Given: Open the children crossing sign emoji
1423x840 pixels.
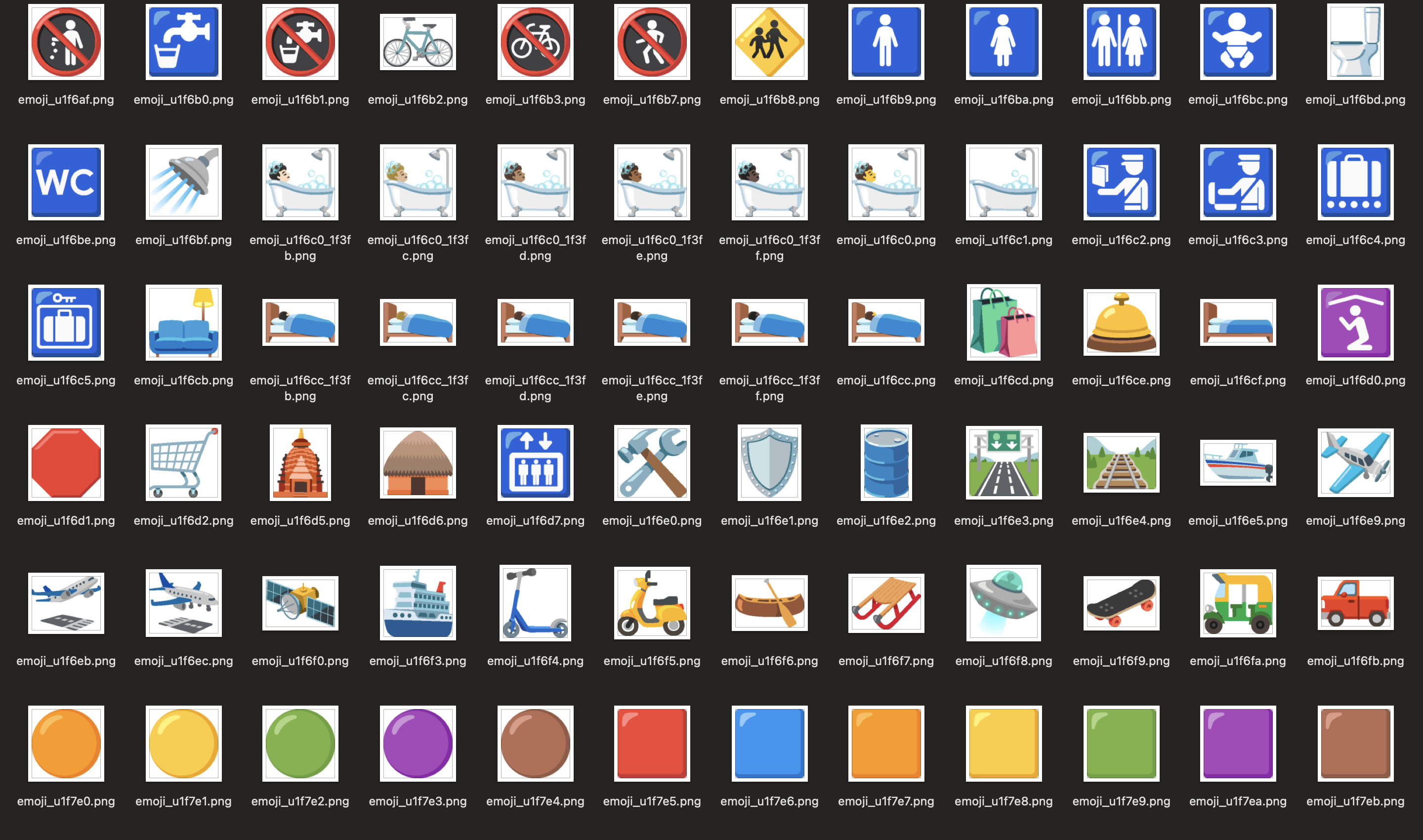Looking at the screenshot, I should click(769, 42).
